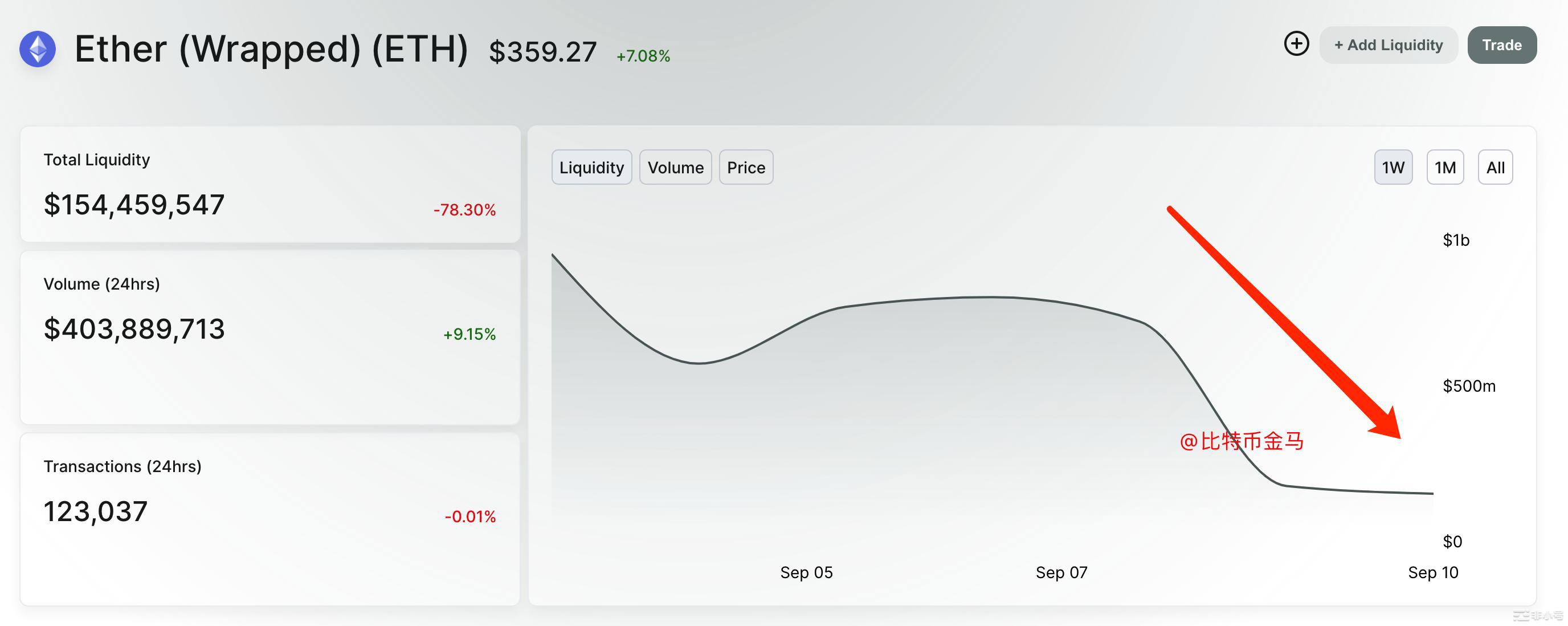Click the Transactions count 123,037

96,511
